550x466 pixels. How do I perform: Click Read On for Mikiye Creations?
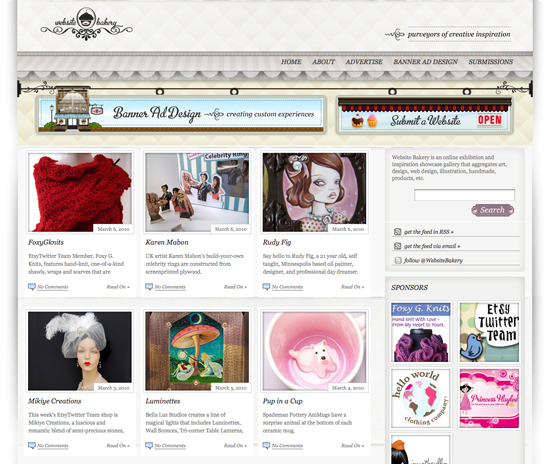(118, 446)
